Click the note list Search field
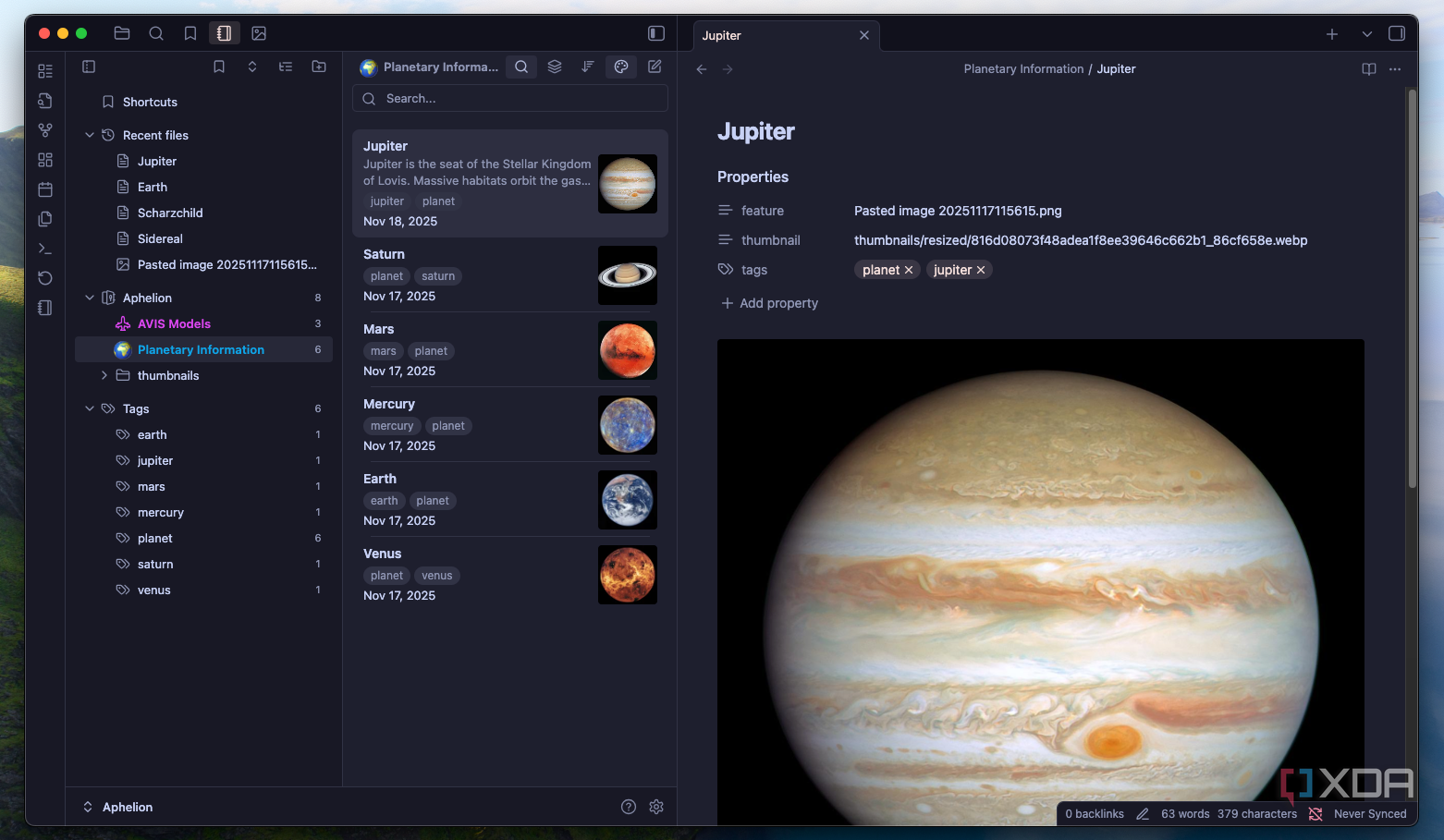The height and width of the screenshot is (840, 1444). [510, 99]
